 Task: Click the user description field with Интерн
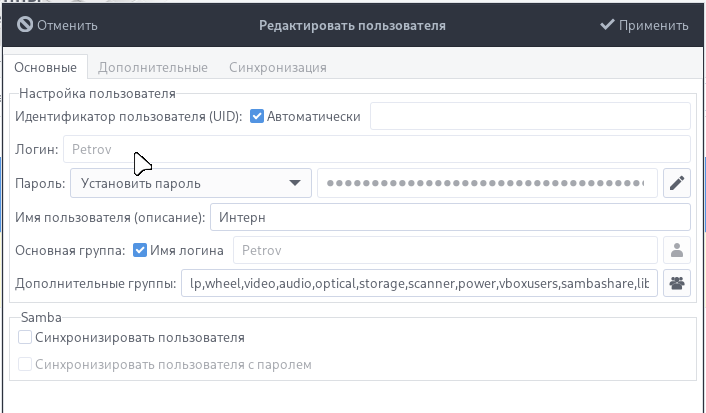449,216
